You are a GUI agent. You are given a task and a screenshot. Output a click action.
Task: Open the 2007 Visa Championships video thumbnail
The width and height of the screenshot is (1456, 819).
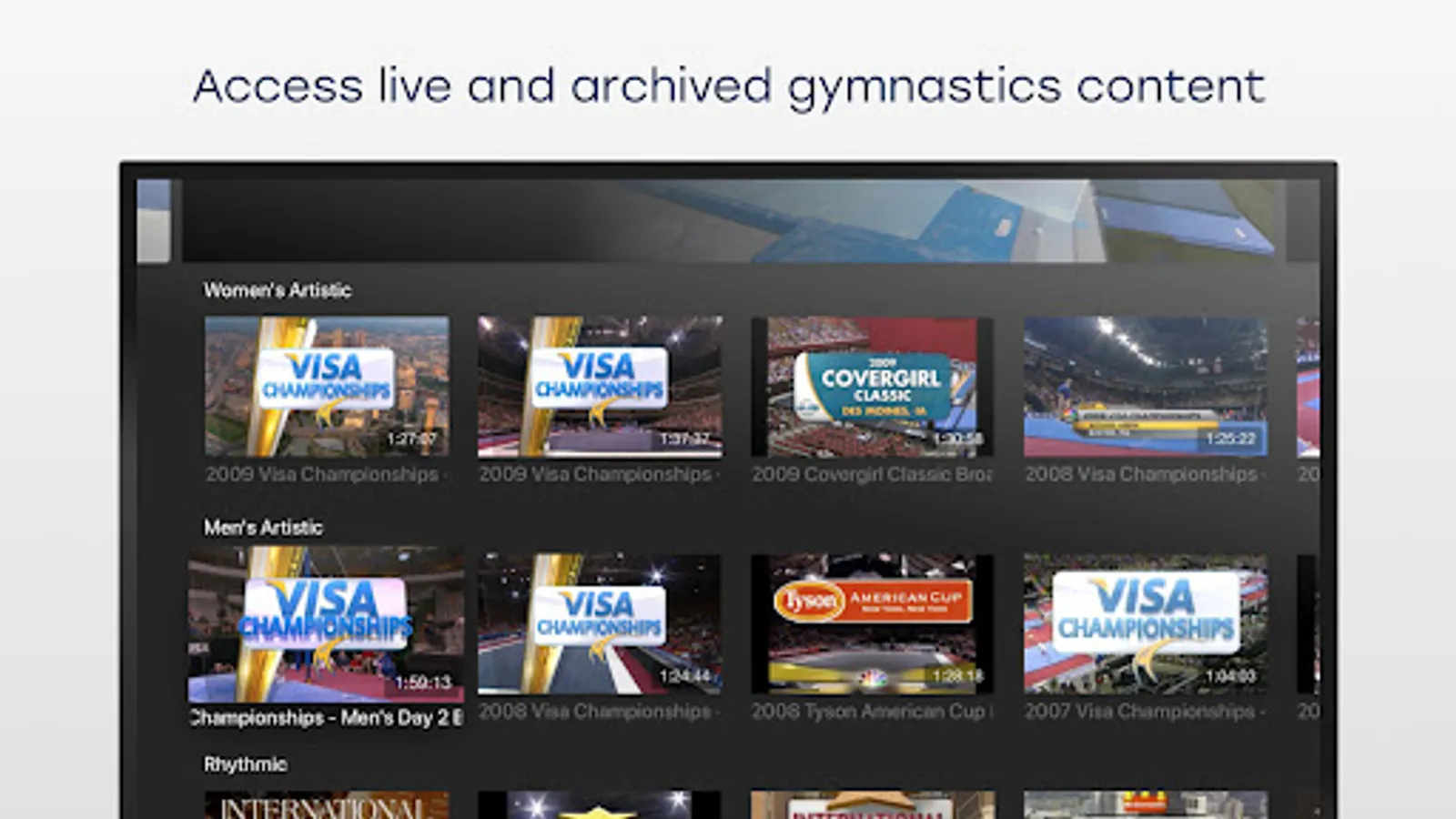tap(1146, 624)
